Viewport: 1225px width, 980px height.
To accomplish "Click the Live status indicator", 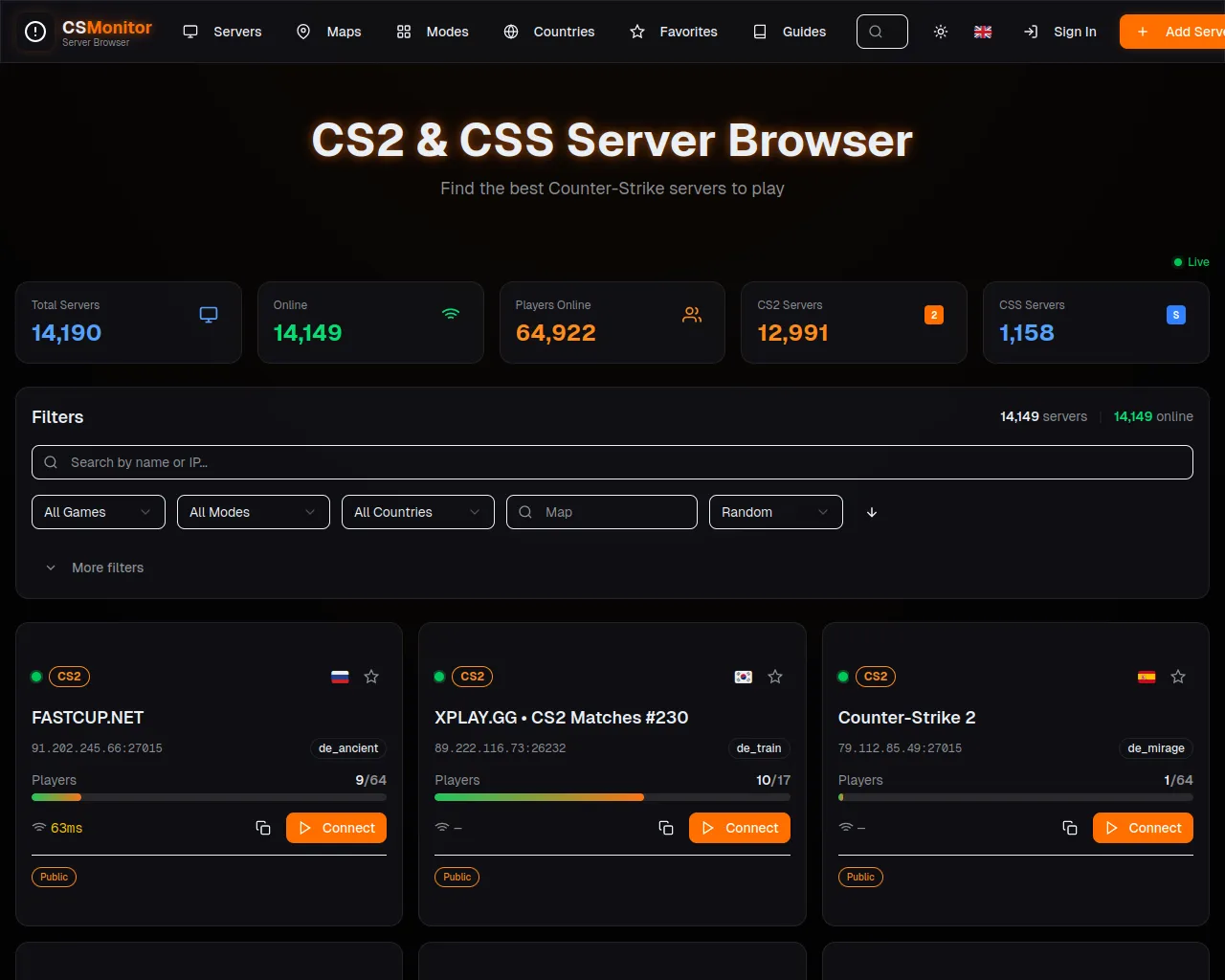I will 1192,262.
